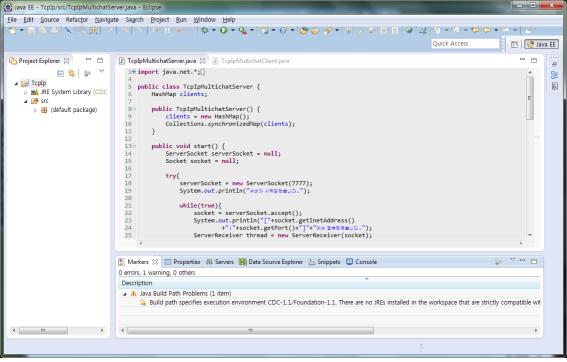Switch to the Java EE perspective
Image resolution: width=567 pixels, height=362 pixels.
541,44
